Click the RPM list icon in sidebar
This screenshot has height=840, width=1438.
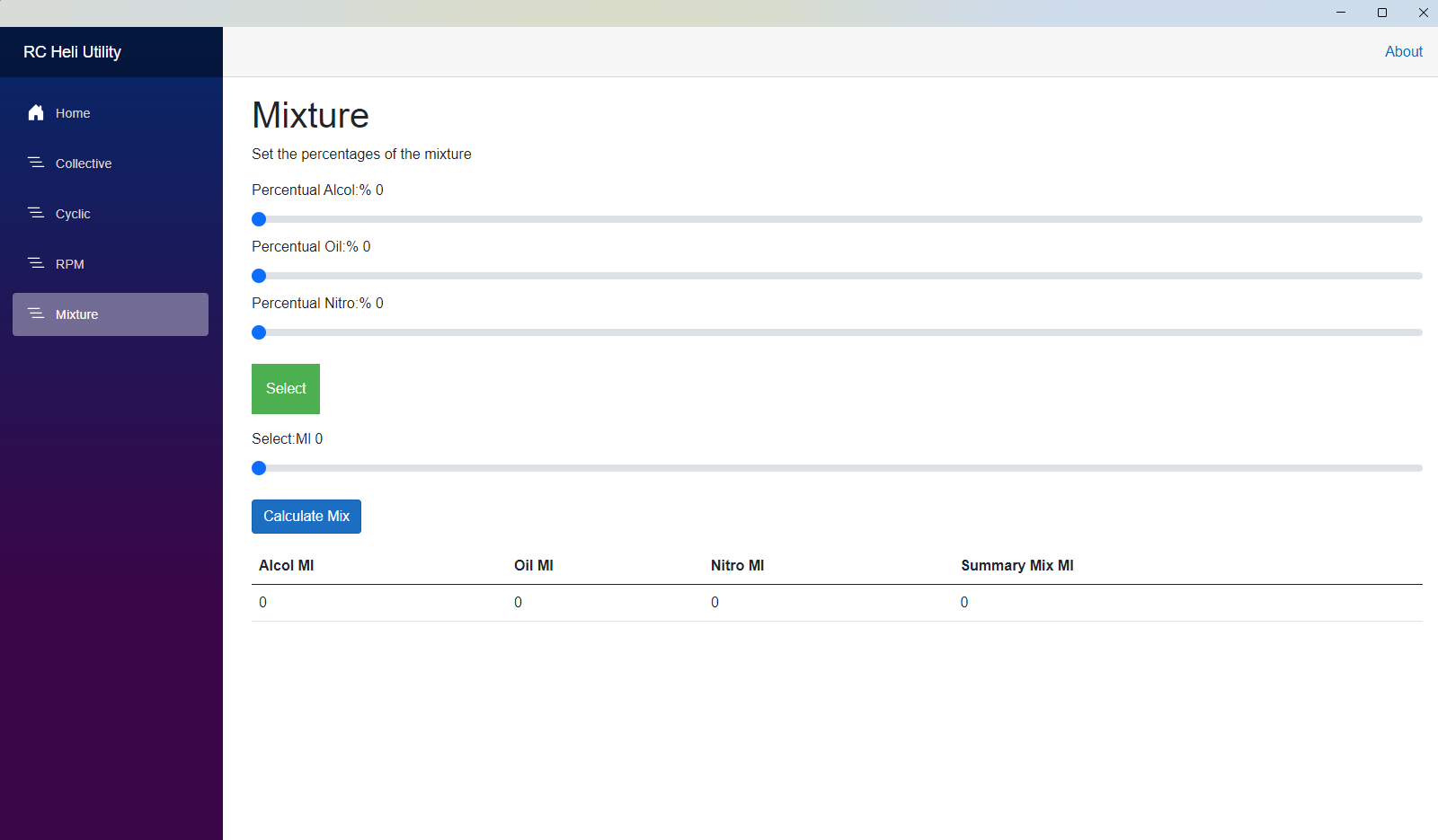[x=36, y=263]
